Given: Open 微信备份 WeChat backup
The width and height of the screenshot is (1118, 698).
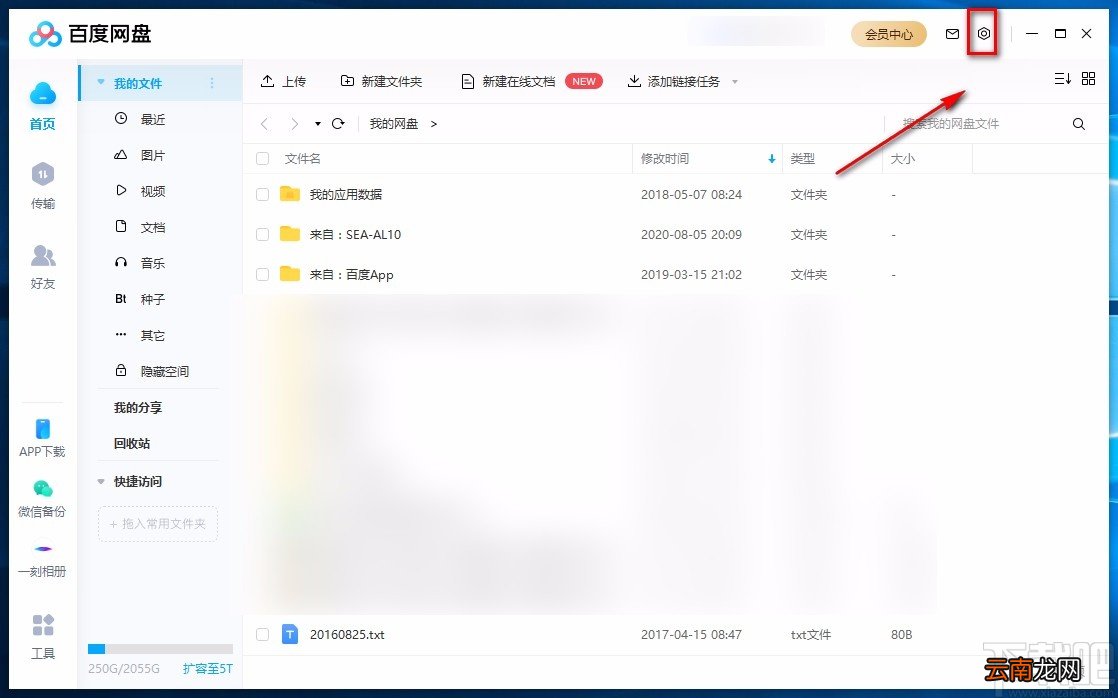Looking at the screenshot, I should 42,498.
